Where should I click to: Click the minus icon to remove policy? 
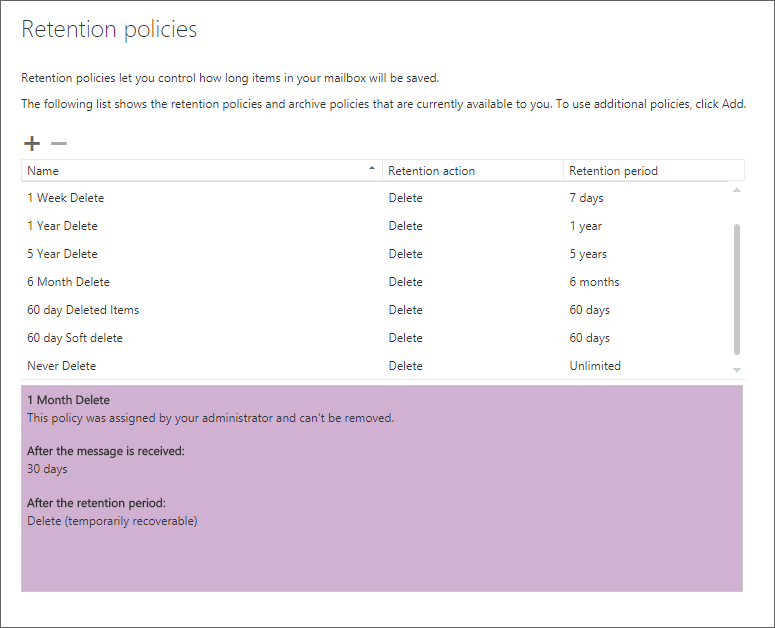pyautogui.click(x=59, y=144)
